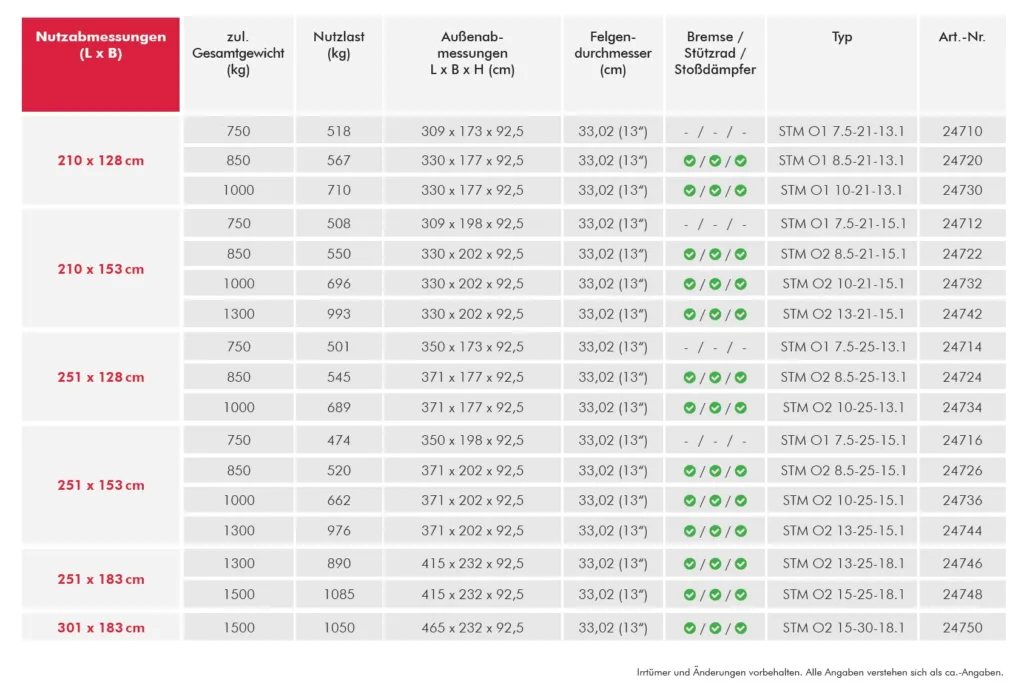
Task: Click the Stoßdämpfer checkmark for article 24722
Action: 740,255
